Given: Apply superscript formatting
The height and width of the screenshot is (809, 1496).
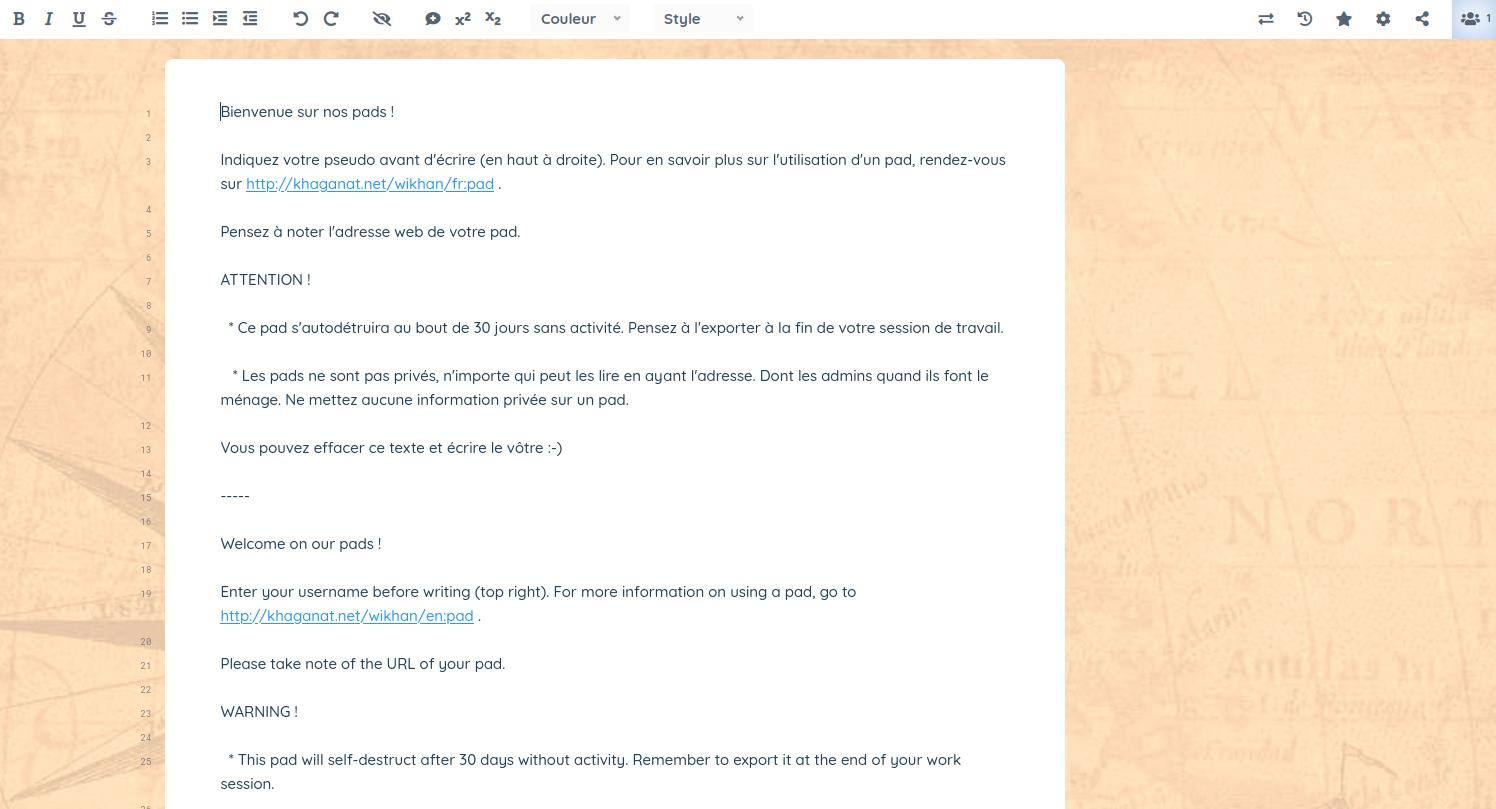Looking at the screenshot, I should point(463,19).
